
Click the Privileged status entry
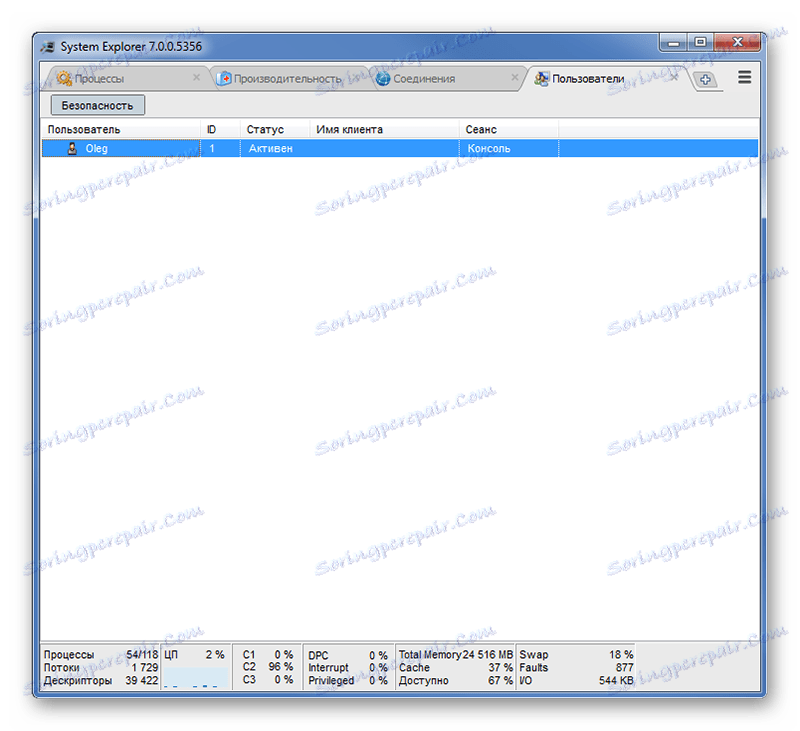coord(347,680)
